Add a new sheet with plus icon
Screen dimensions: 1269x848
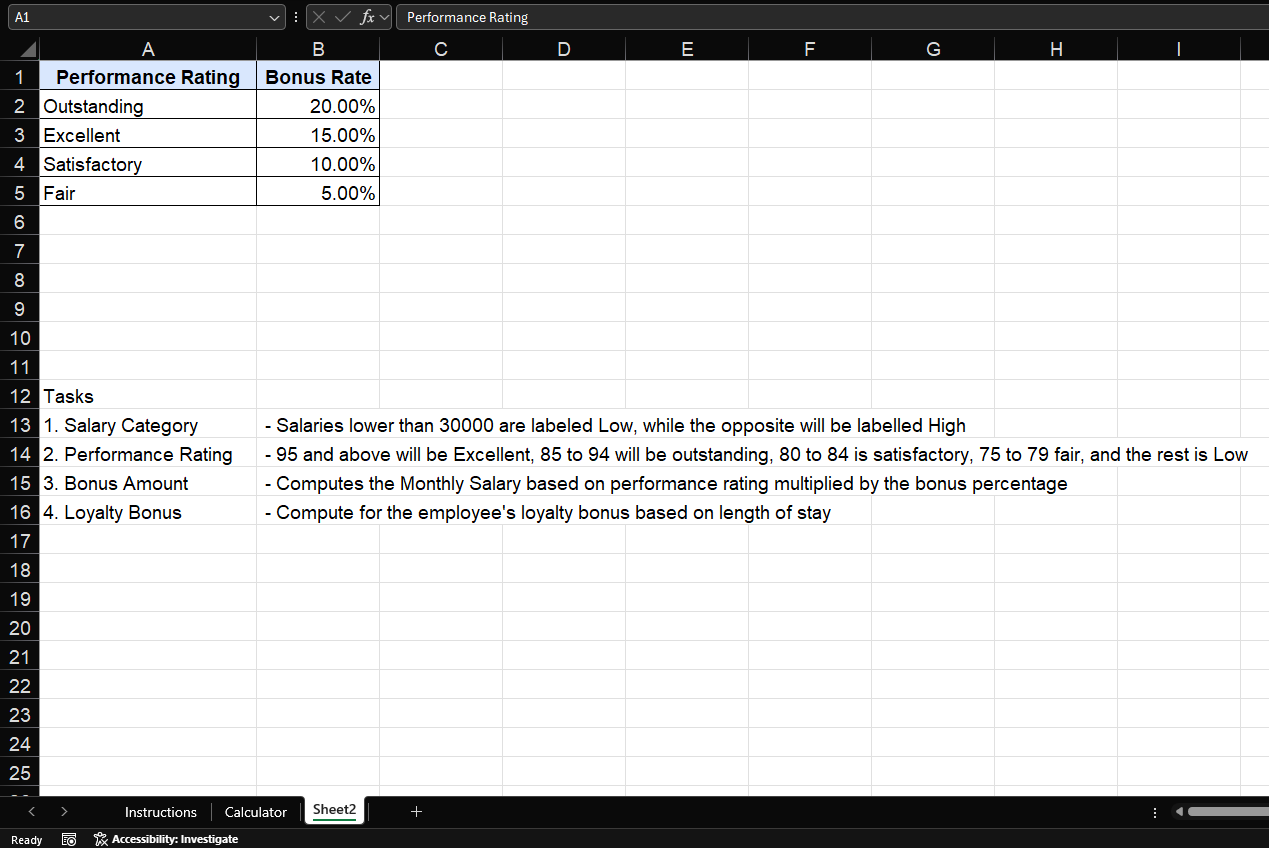(416, 812)
